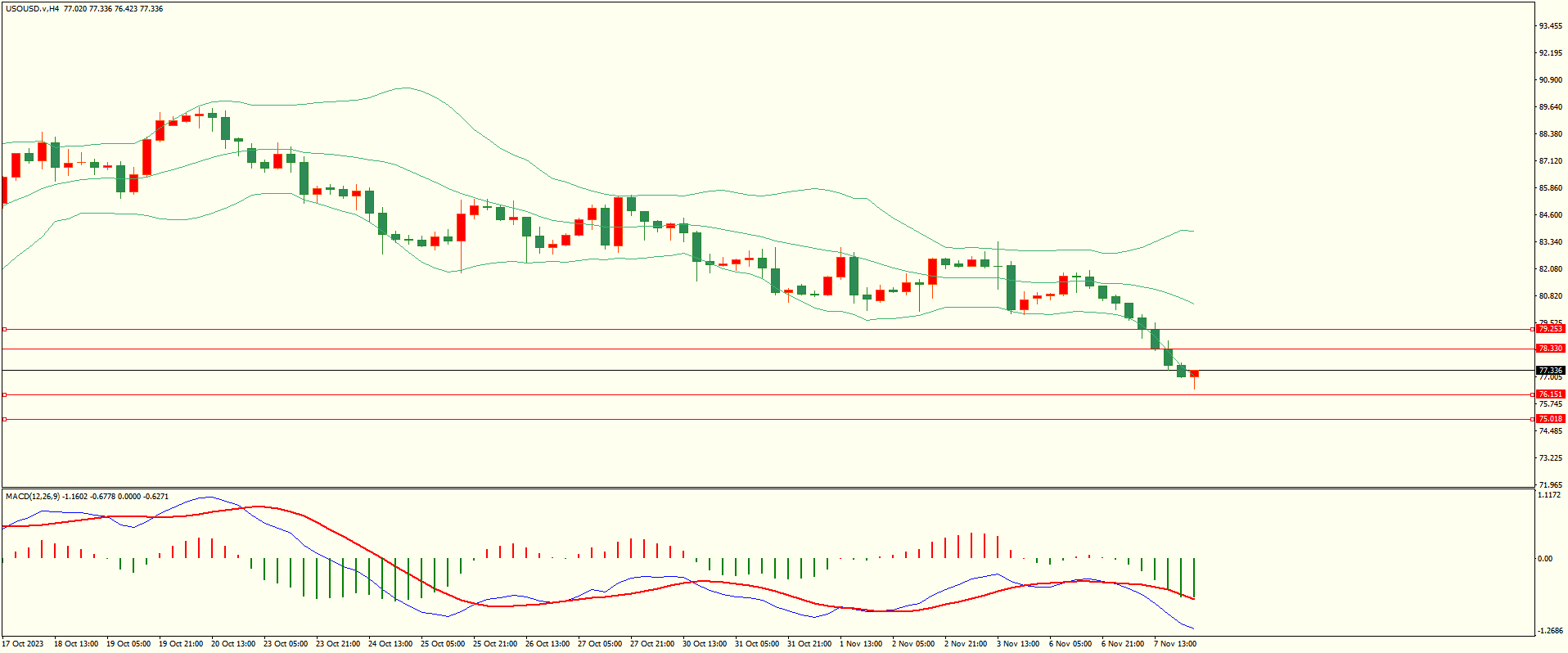
Task: Click the 24 Oct 13:00 time label
Action: (x=390, y=644)
